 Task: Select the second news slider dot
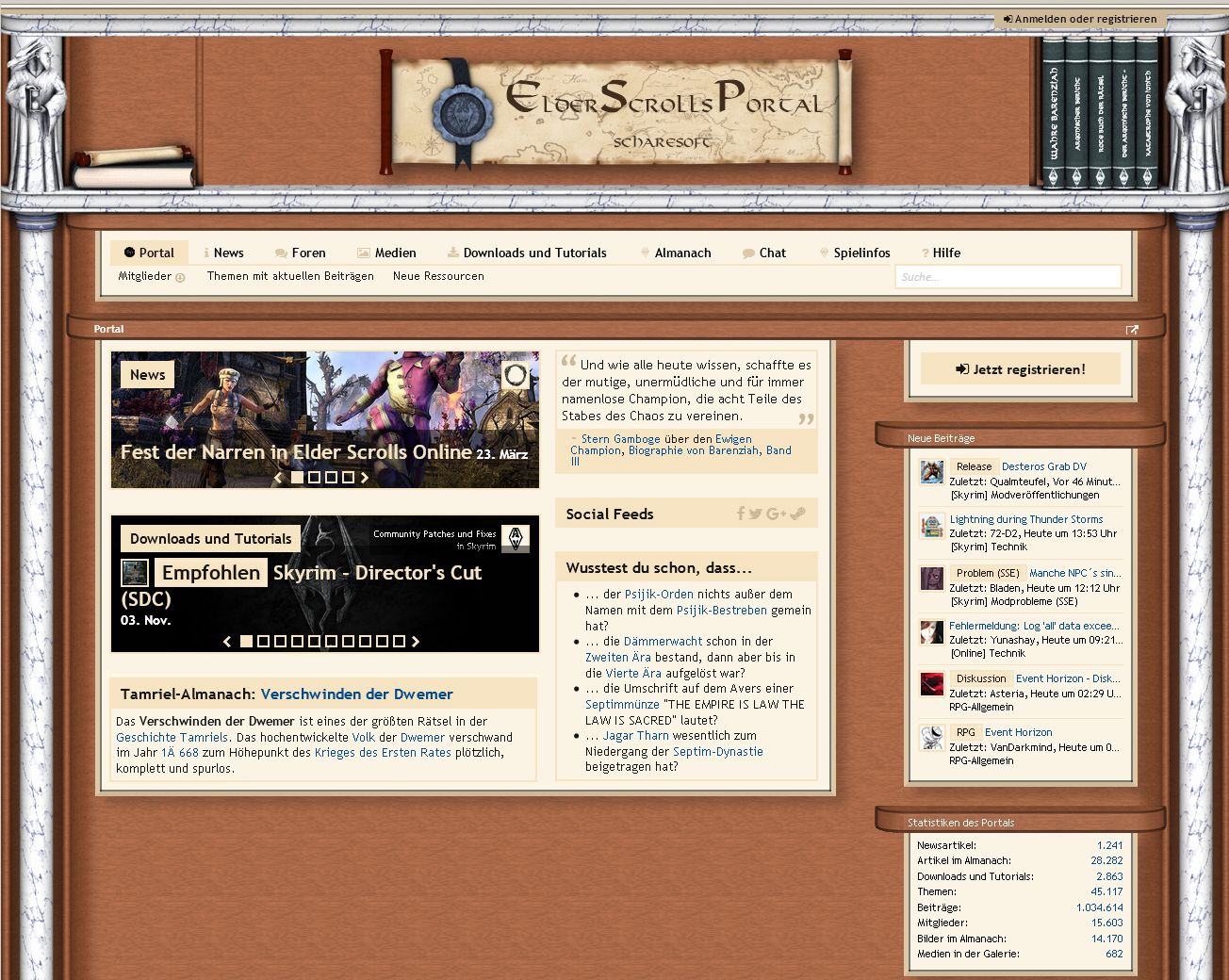pyautogui.click(x=314, y=478)
